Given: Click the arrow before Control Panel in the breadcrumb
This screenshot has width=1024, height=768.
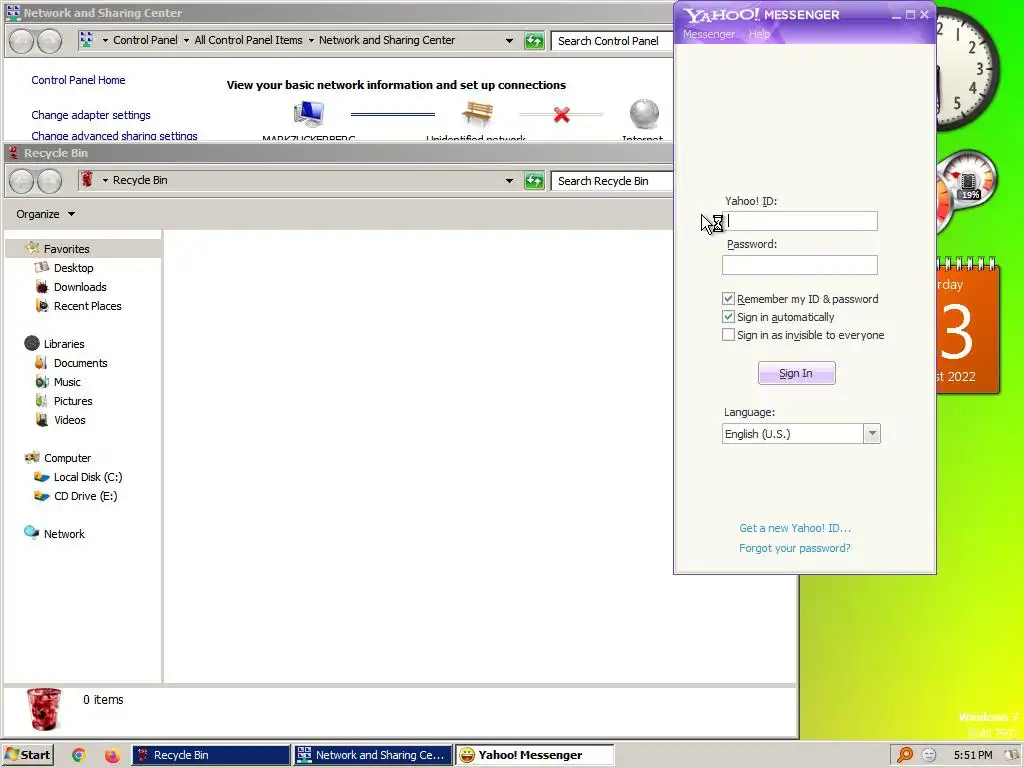Looking at the screenshot, I should pyautogui.click(x=105, y=40).
